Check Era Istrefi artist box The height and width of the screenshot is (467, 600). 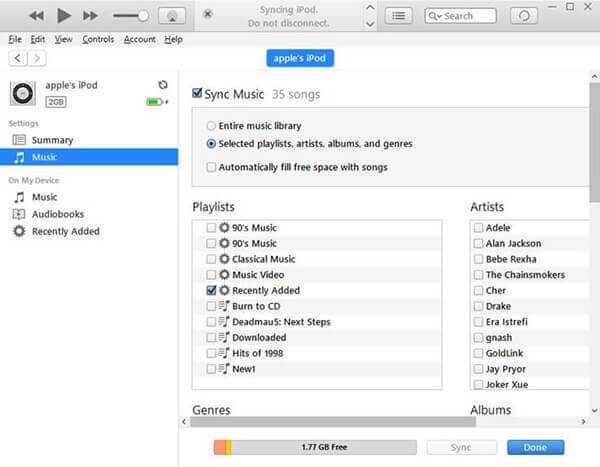coord(478,322)
